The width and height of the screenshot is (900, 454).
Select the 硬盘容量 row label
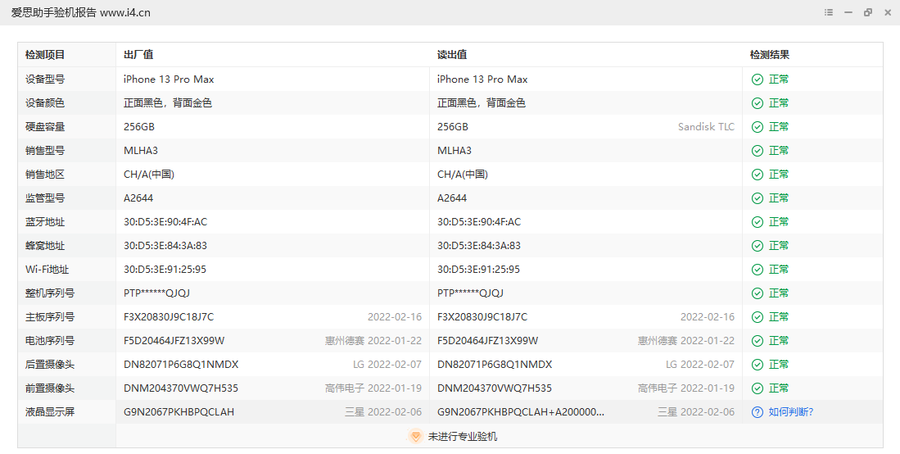pos(45,127)
